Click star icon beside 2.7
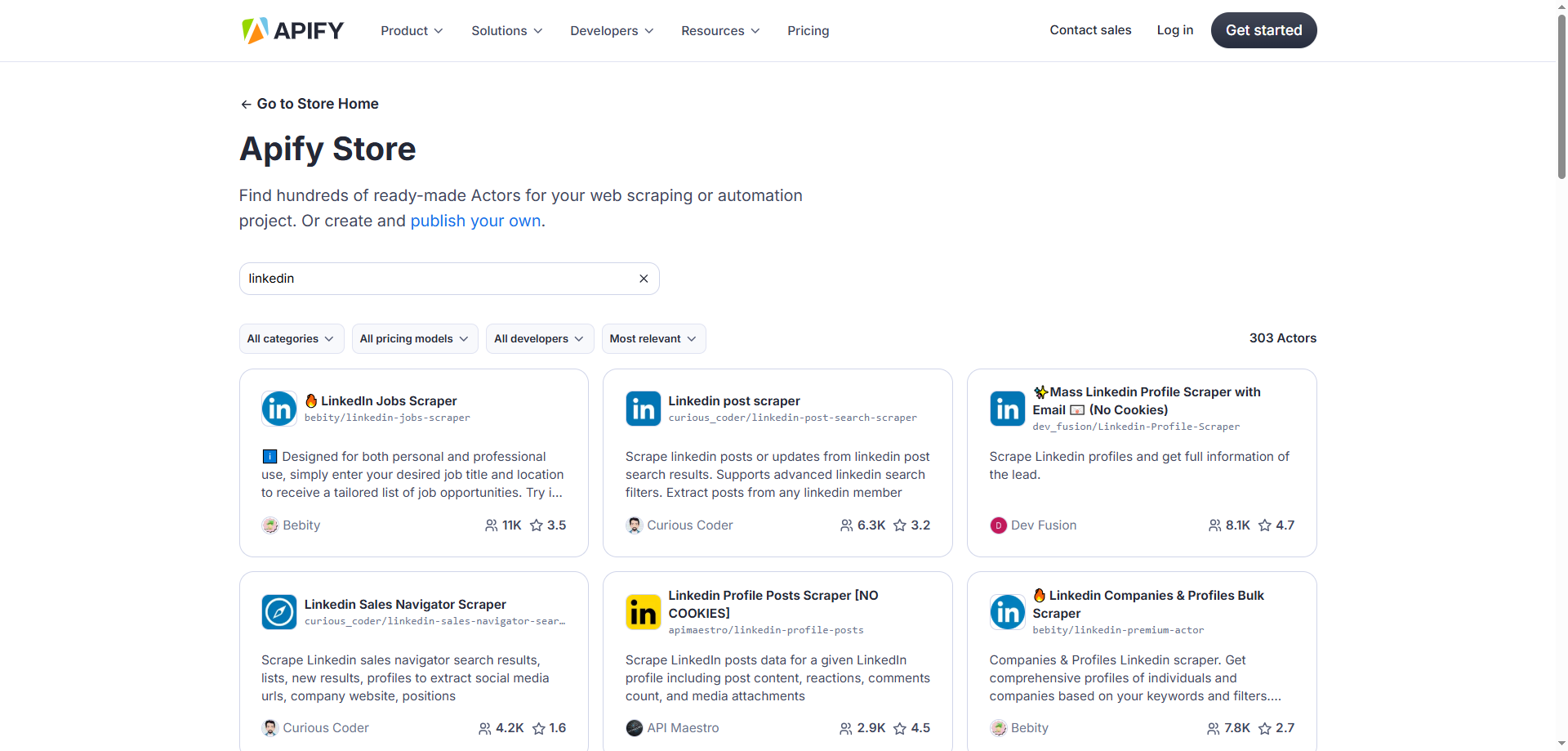 click(x=1265, y=728)
